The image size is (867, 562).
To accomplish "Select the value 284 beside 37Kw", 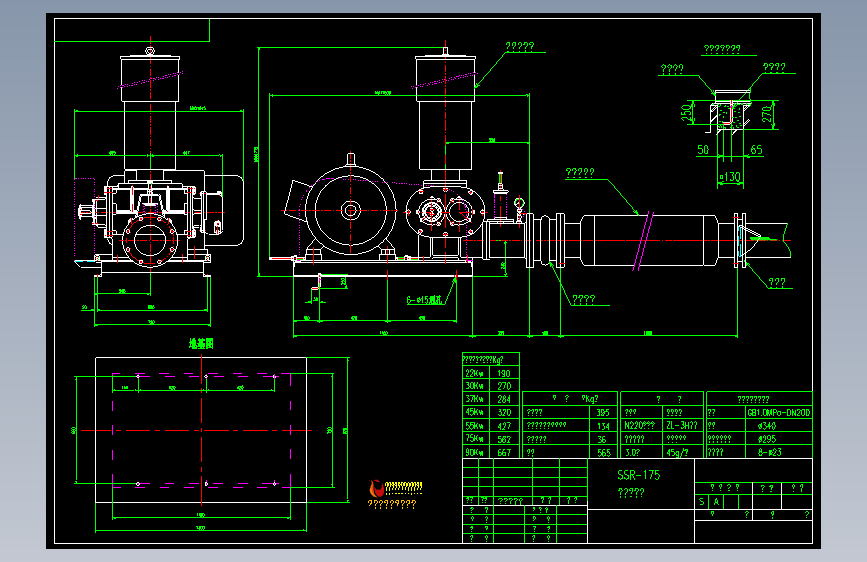I will pos(504,399).
